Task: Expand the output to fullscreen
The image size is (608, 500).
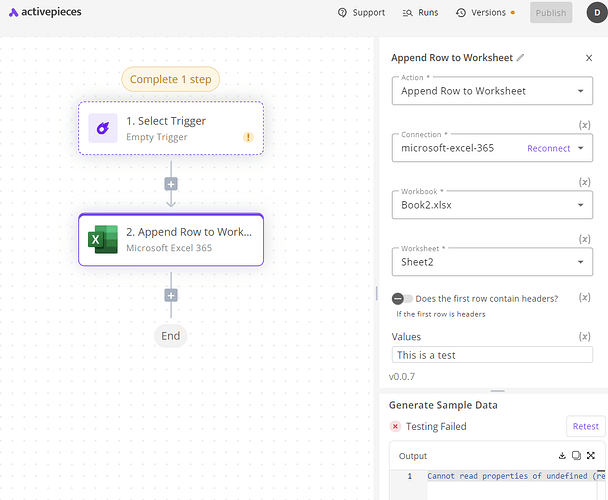Action: coord(591,455)
